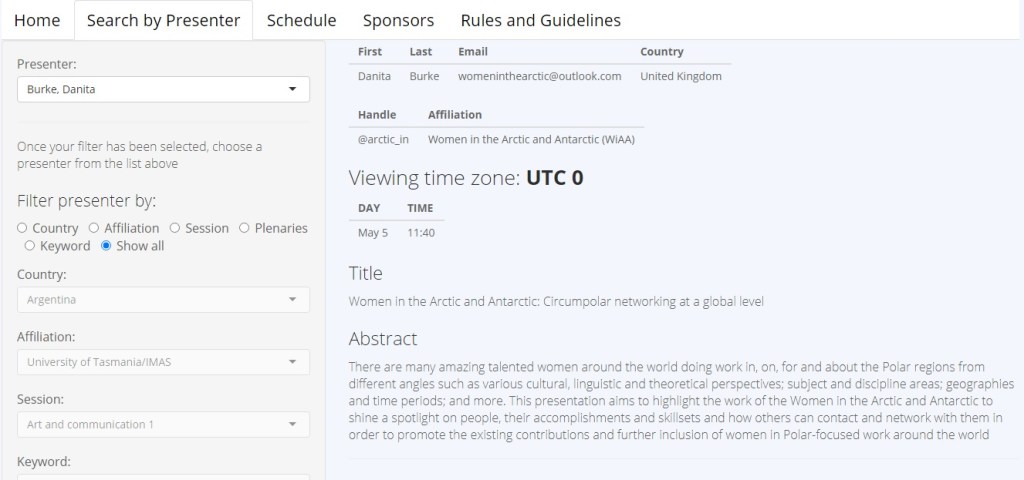Select the Country radio button
Screen dimensions: 1024x480
tap(22, 228)
